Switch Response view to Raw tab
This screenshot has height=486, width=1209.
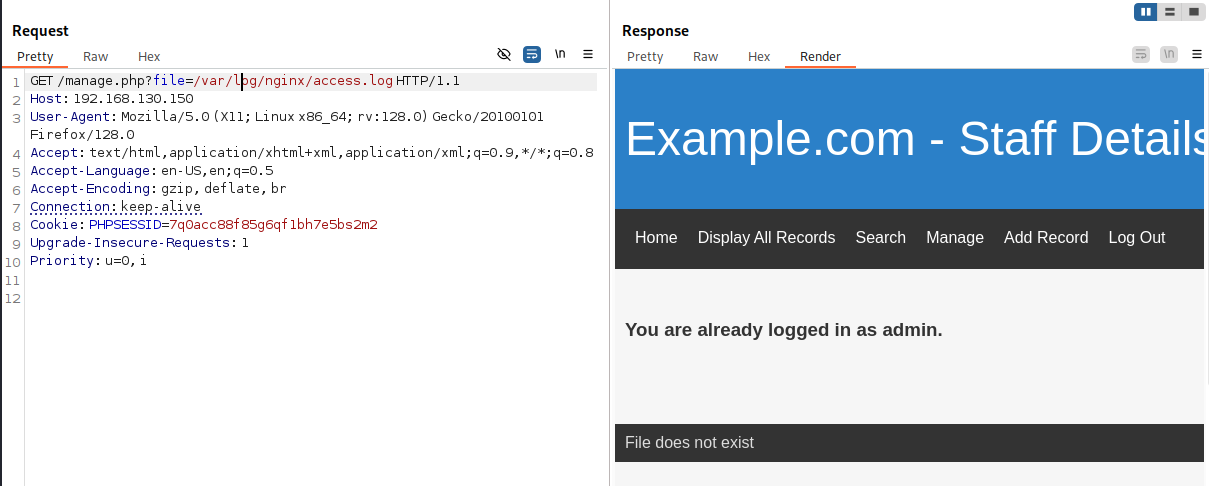point(706,57)
